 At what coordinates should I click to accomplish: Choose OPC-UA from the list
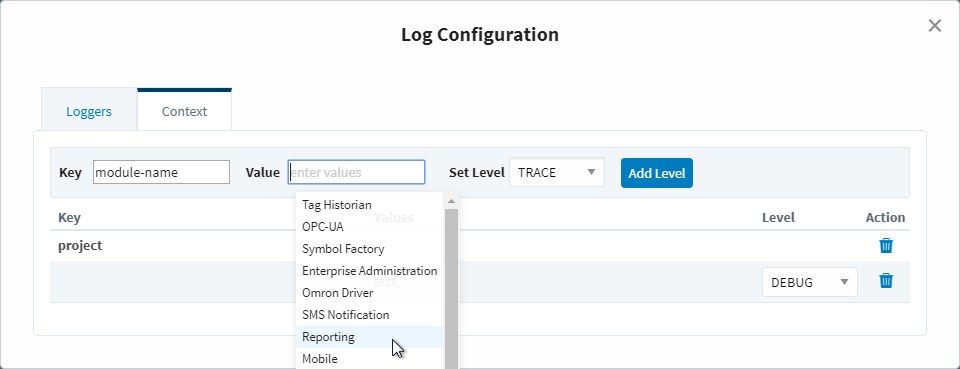370,226
